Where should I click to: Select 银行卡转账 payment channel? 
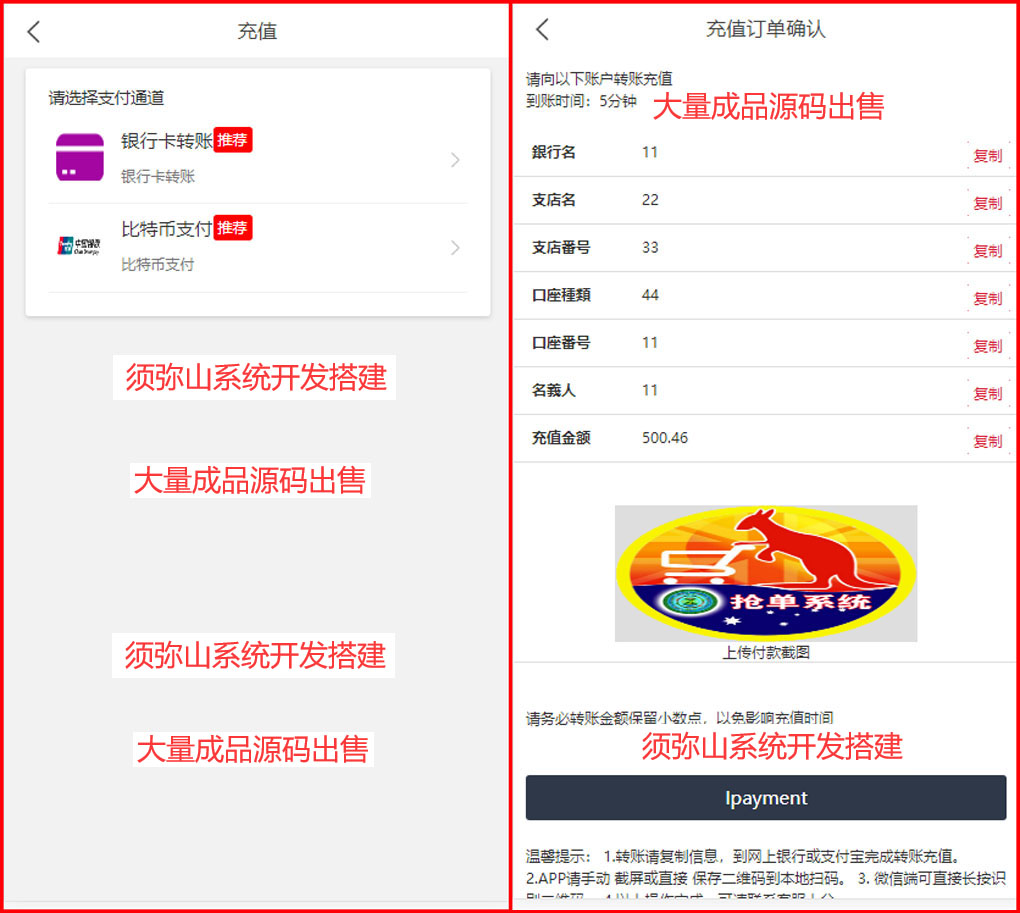pos(167,142)
